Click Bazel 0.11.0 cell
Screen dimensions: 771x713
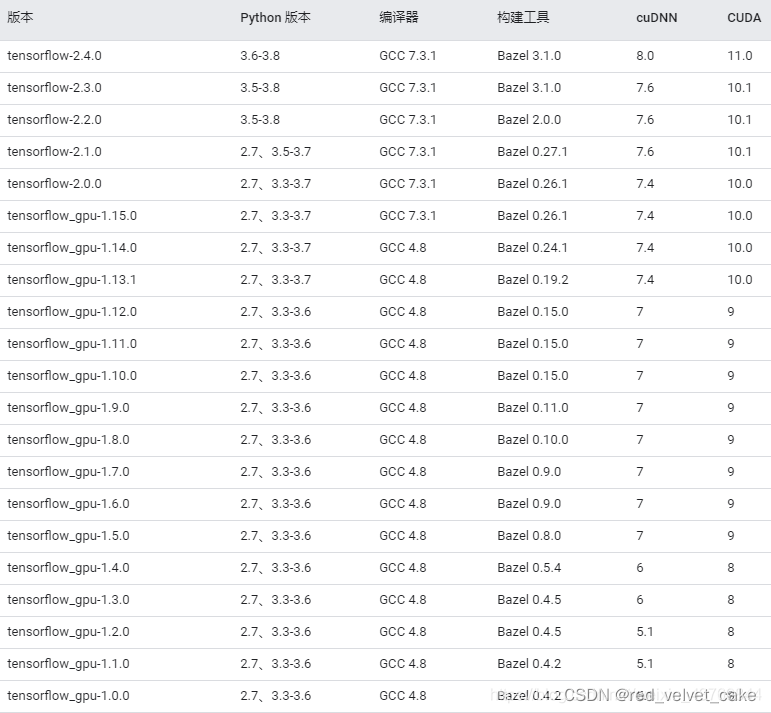click(533, 407)
